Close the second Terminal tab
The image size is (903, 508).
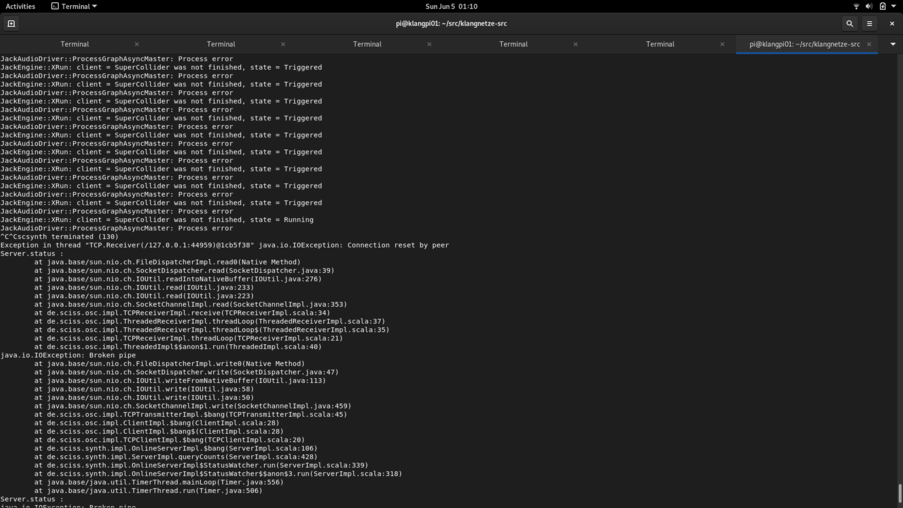(x=283, y=44)
